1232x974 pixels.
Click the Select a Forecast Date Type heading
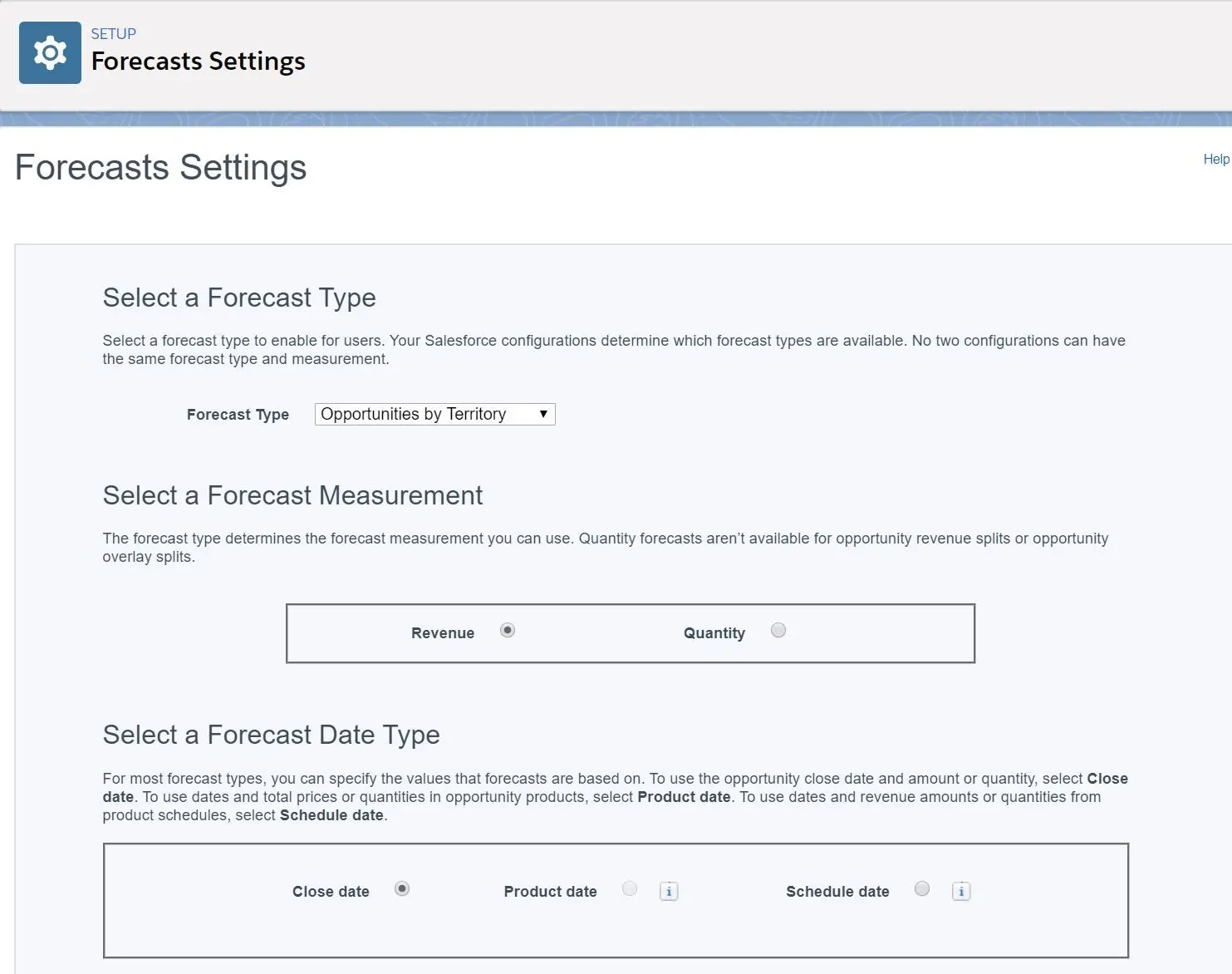272,735
